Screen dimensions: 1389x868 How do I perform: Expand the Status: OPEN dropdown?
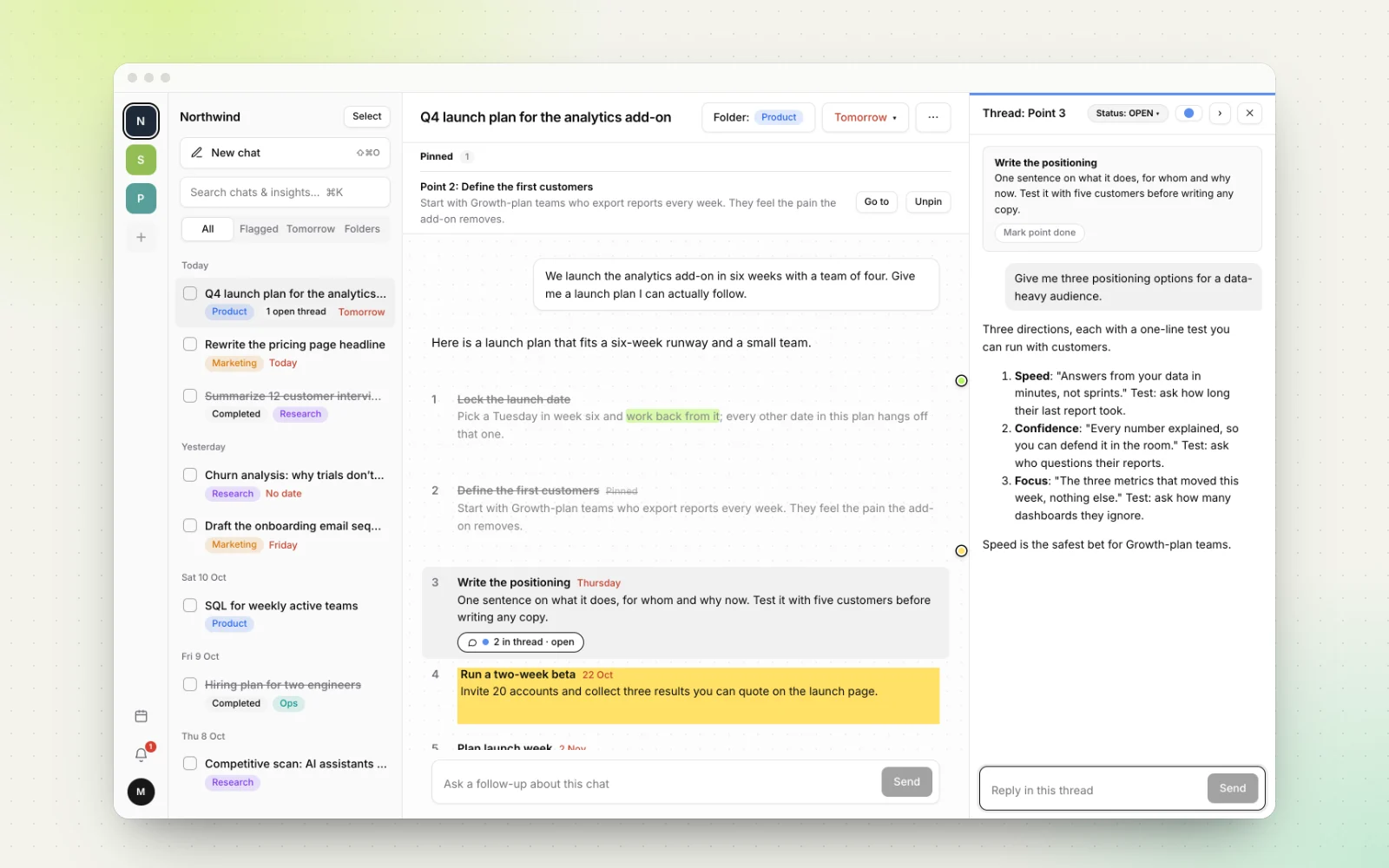pos(1128,113)
